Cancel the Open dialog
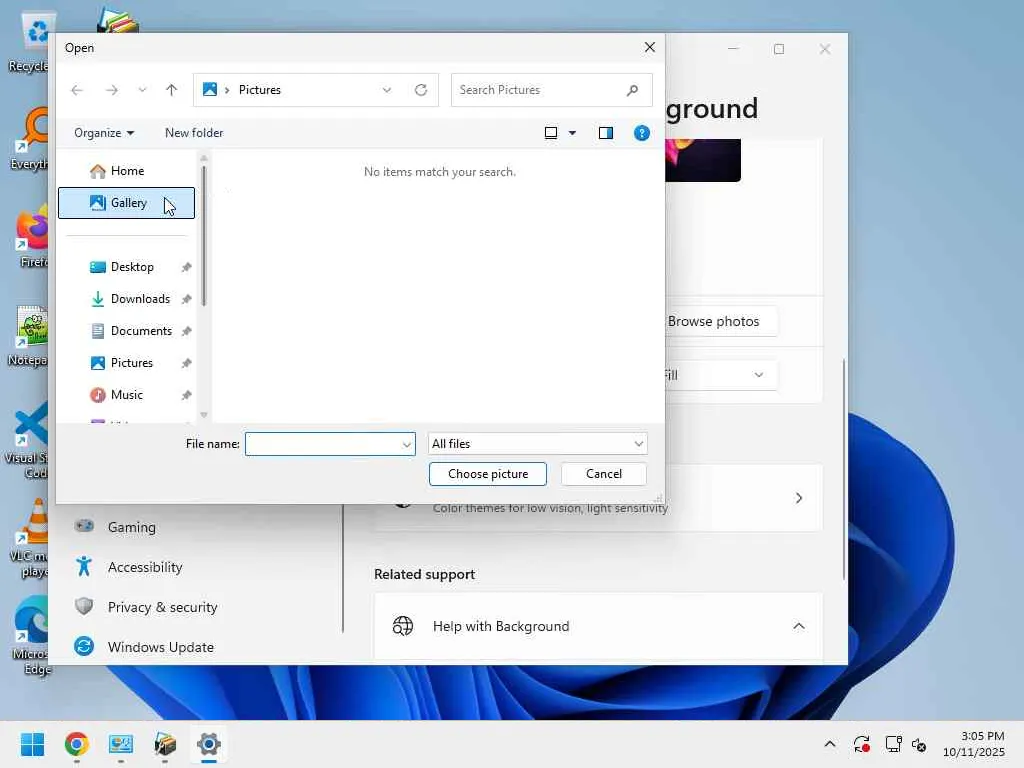Screen dimensions: 1024x768 pyautogui.click(x=604, y=474)
